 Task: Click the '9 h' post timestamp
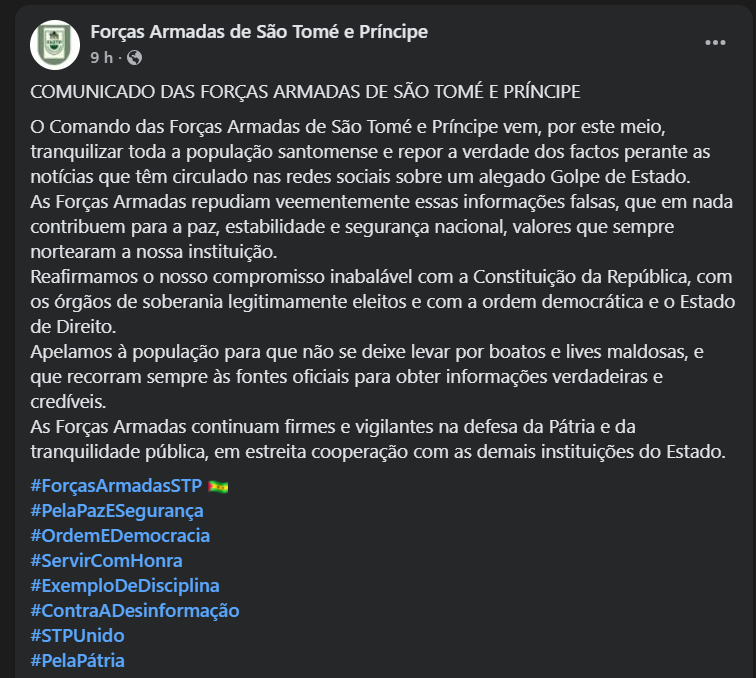(101, 58)
